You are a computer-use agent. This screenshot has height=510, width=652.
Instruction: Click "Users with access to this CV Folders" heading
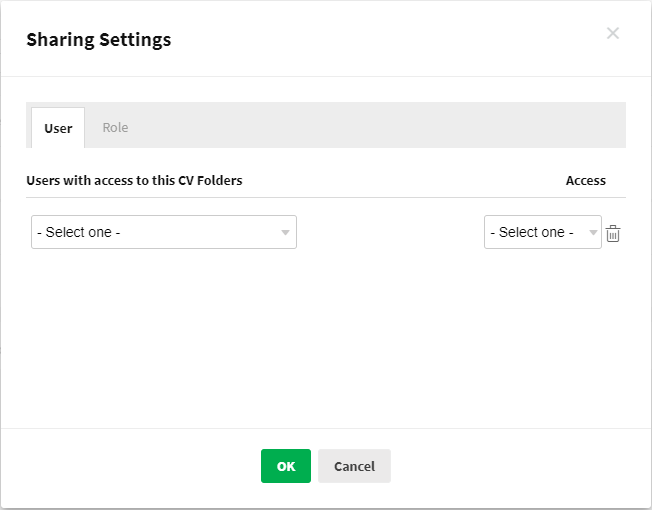[x=134, y=181]
